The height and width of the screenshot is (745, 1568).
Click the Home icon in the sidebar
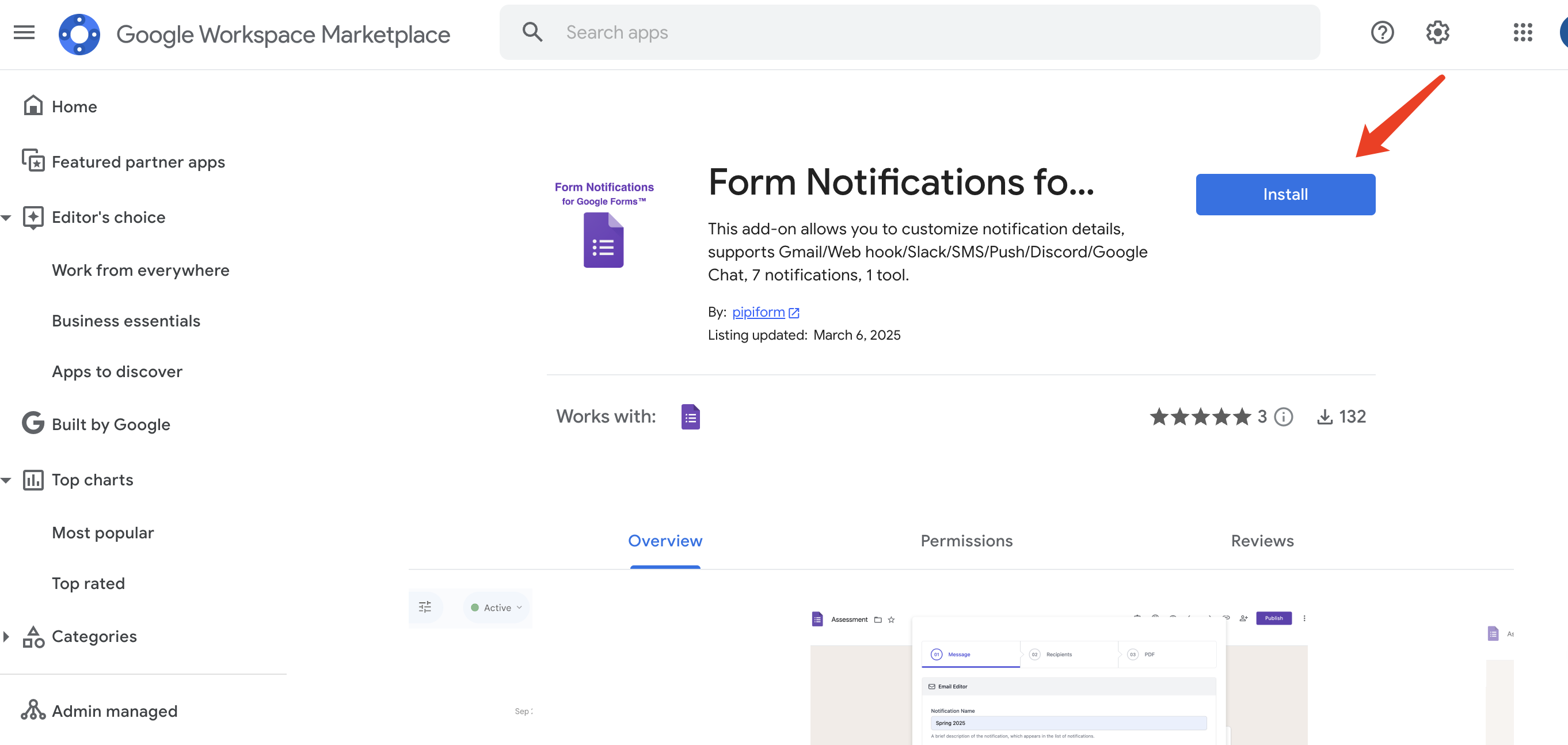click(33, 105)
